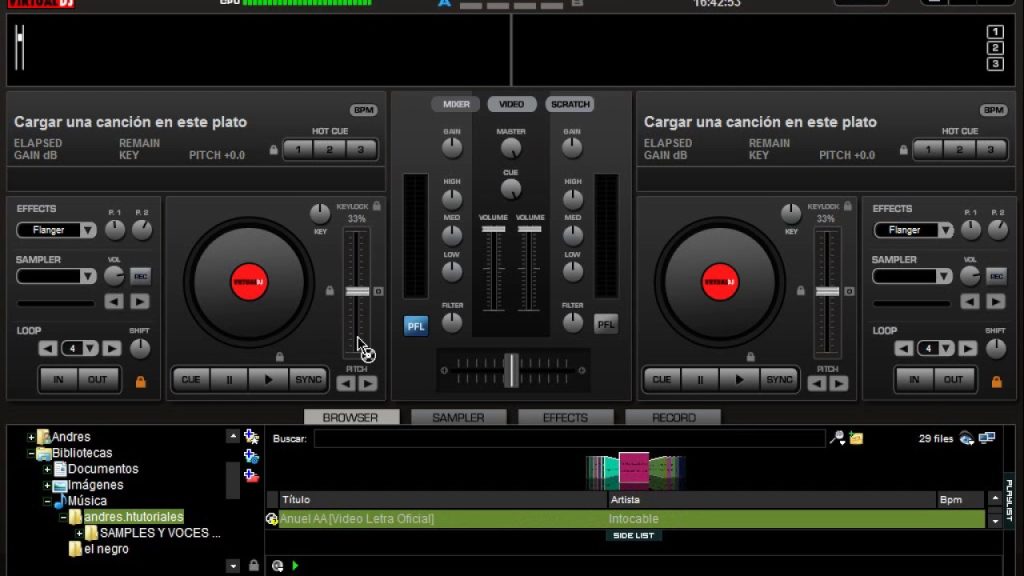Open the BPM editor on right deck
The image size is (1024, 576).
point(993,110)
